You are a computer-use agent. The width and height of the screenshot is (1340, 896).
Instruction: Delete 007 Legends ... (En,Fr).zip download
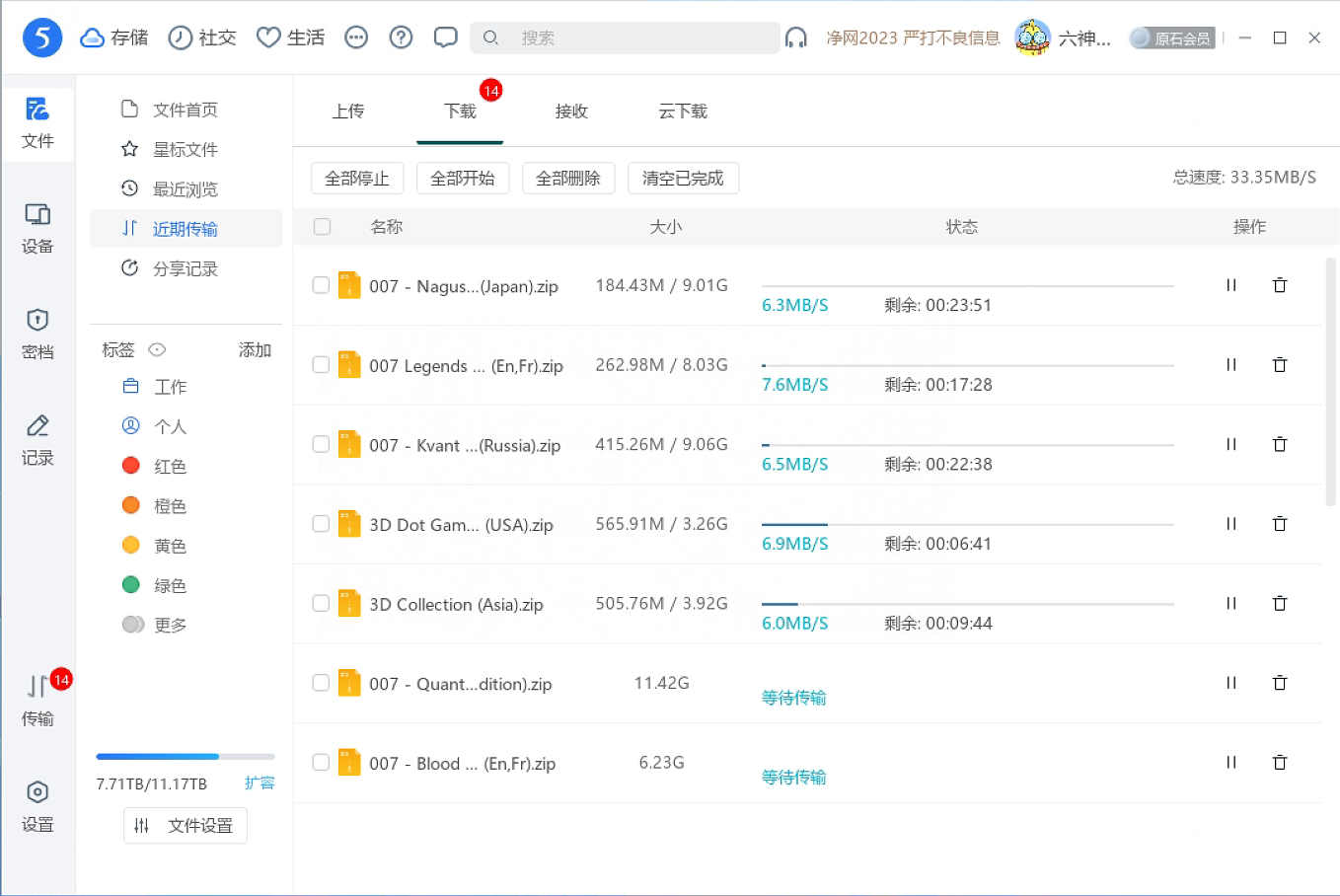click(x=1280, y=365)
